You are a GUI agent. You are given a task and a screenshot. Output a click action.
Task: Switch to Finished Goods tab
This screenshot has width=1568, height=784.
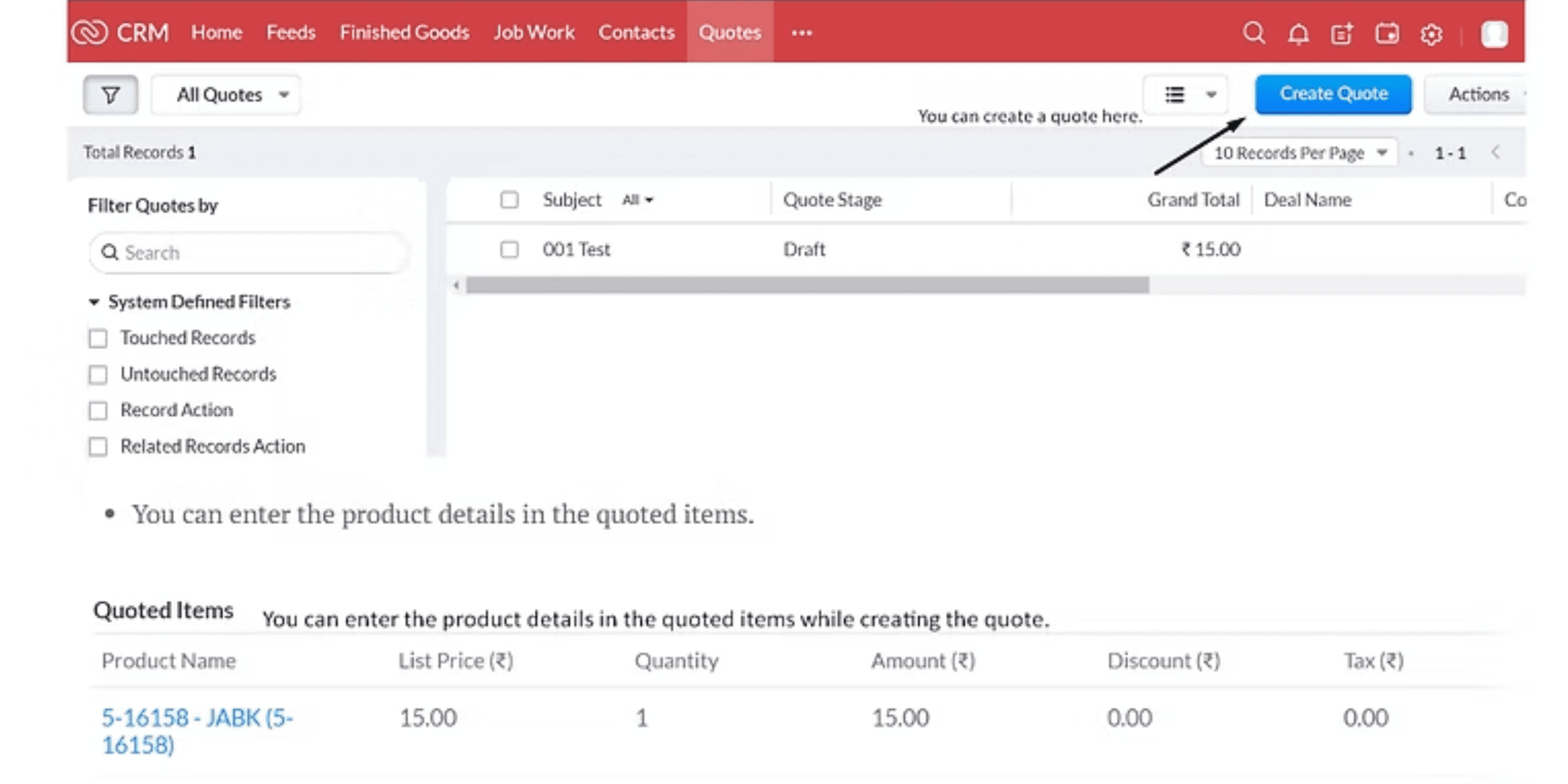404,32
